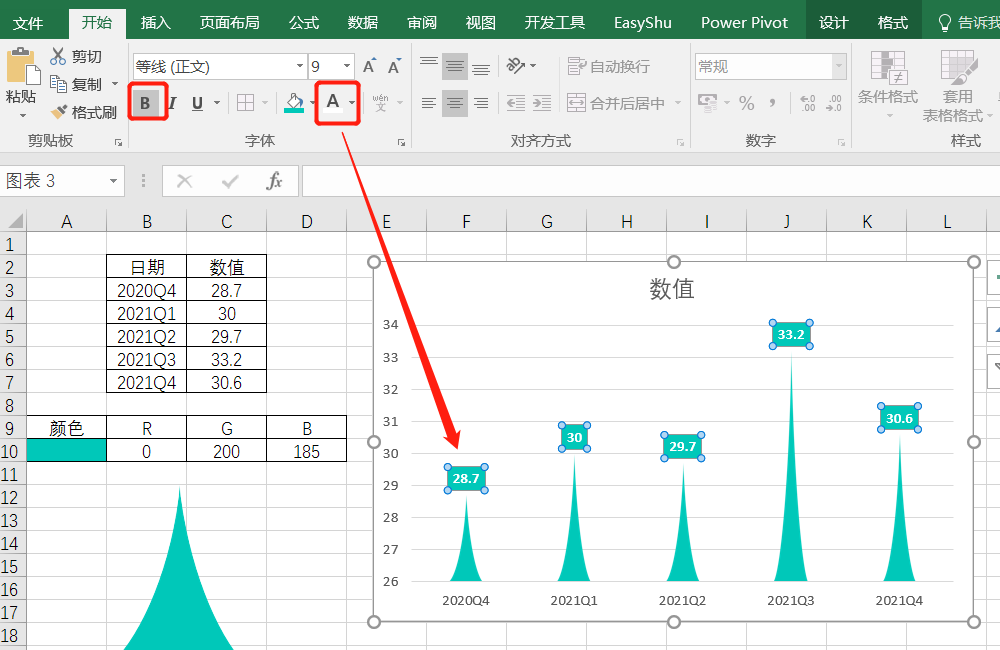The height and width of the screenshot is (650, 1000).
Task: Align text to vertical middle
Action: 455,66
